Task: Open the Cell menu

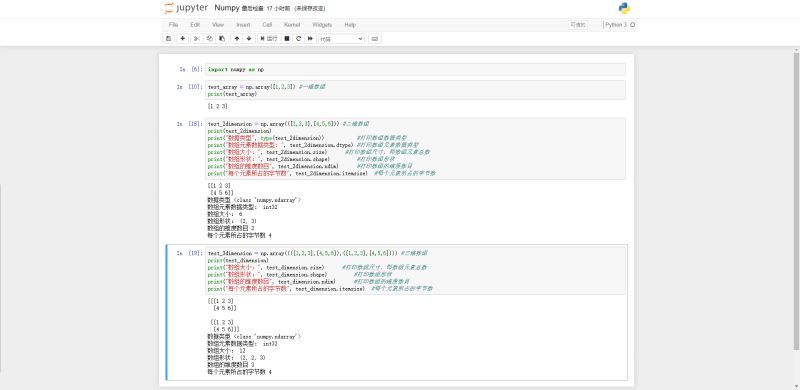Action: coord(267,25)
